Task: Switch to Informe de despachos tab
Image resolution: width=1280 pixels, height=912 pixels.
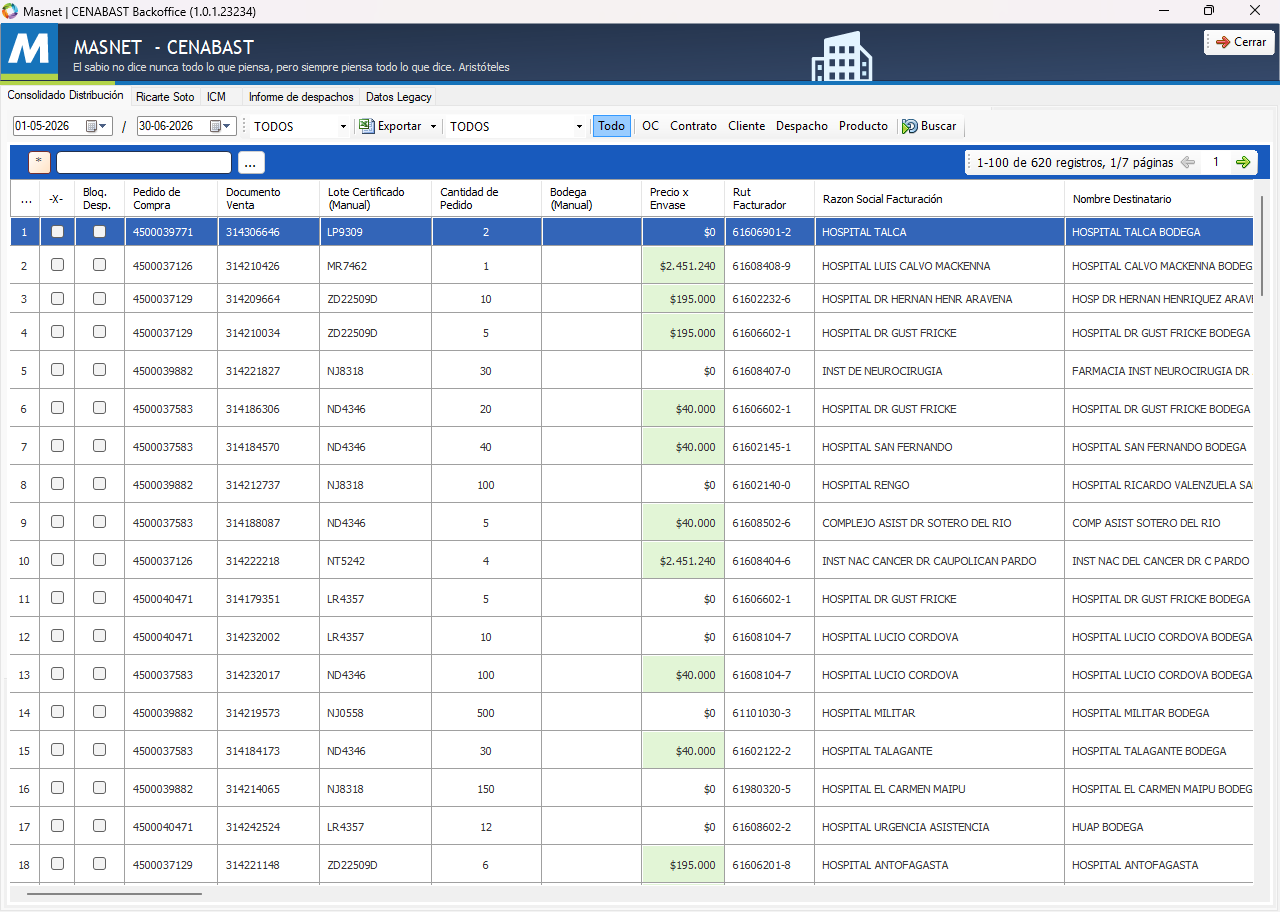Action: click(301, 97)
